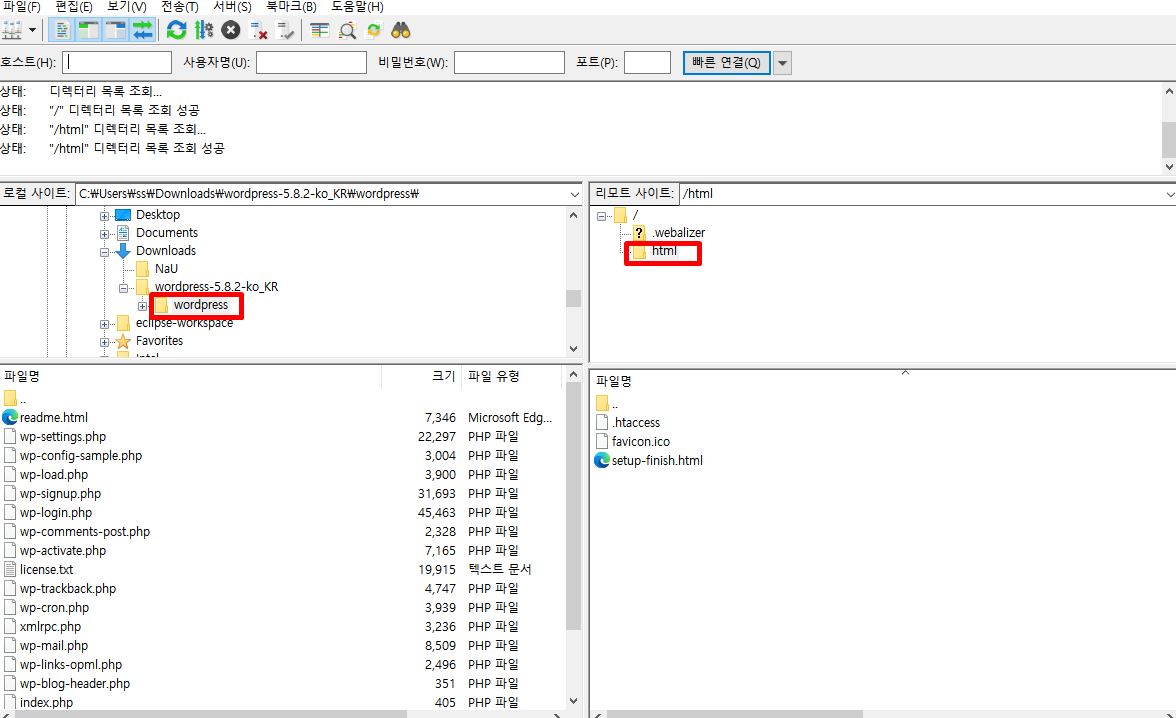Collapse the remote root / node
Screen dimensions: 1176x718
click(x=602, y=216)
